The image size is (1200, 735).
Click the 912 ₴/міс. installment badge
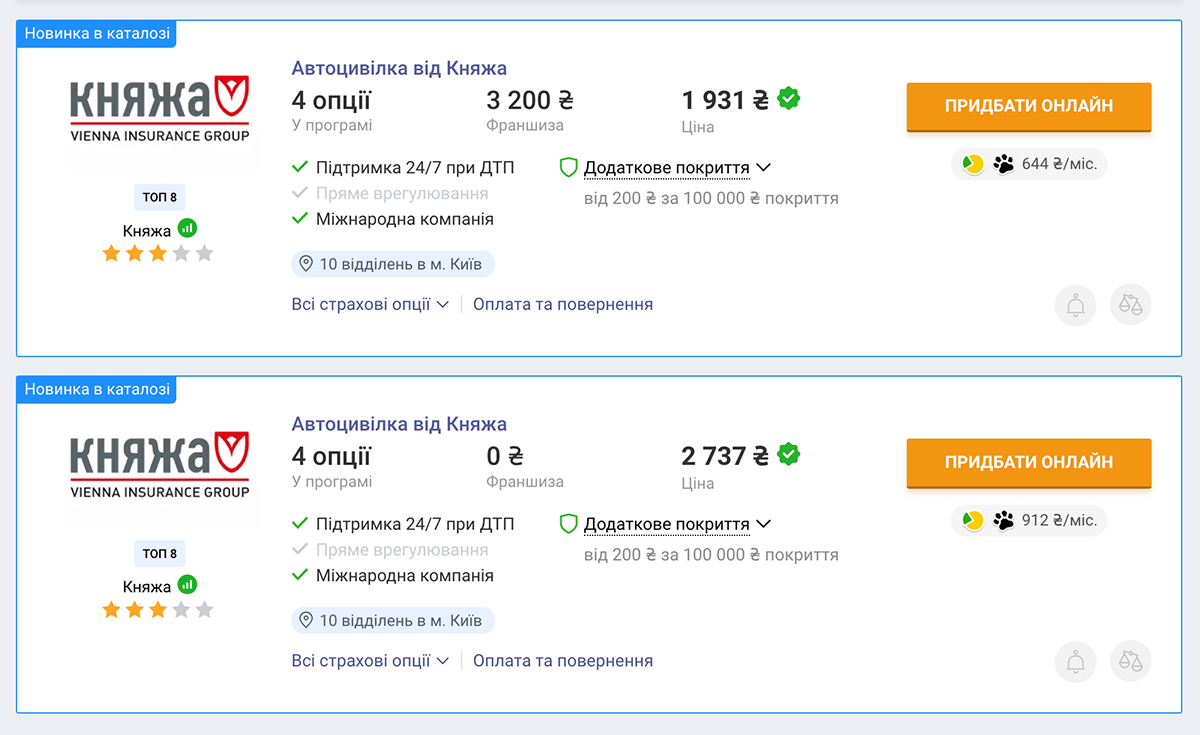(x=1029, y=520)
